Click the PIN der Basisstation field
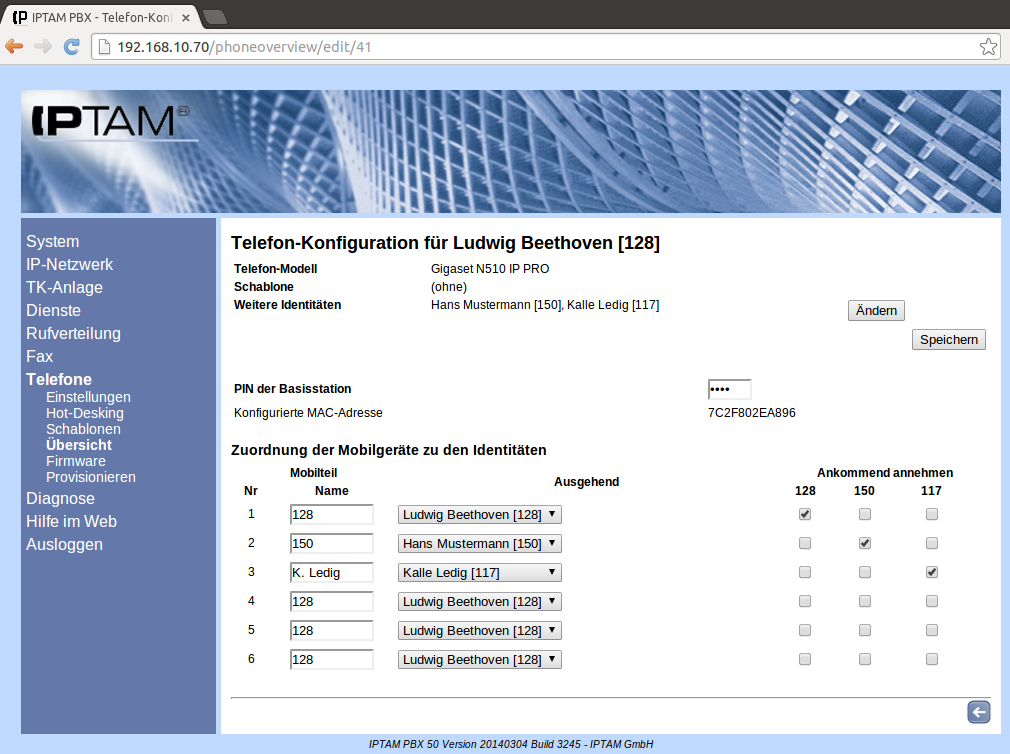The width and height of the screenshot is (1010, 754). tap(729, 389)
